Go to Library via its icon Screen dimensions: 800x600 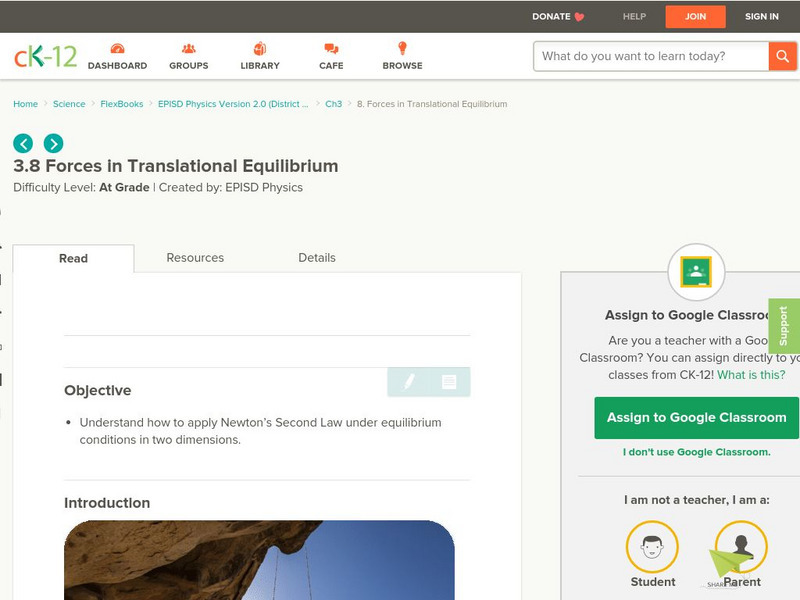point(260,49)
